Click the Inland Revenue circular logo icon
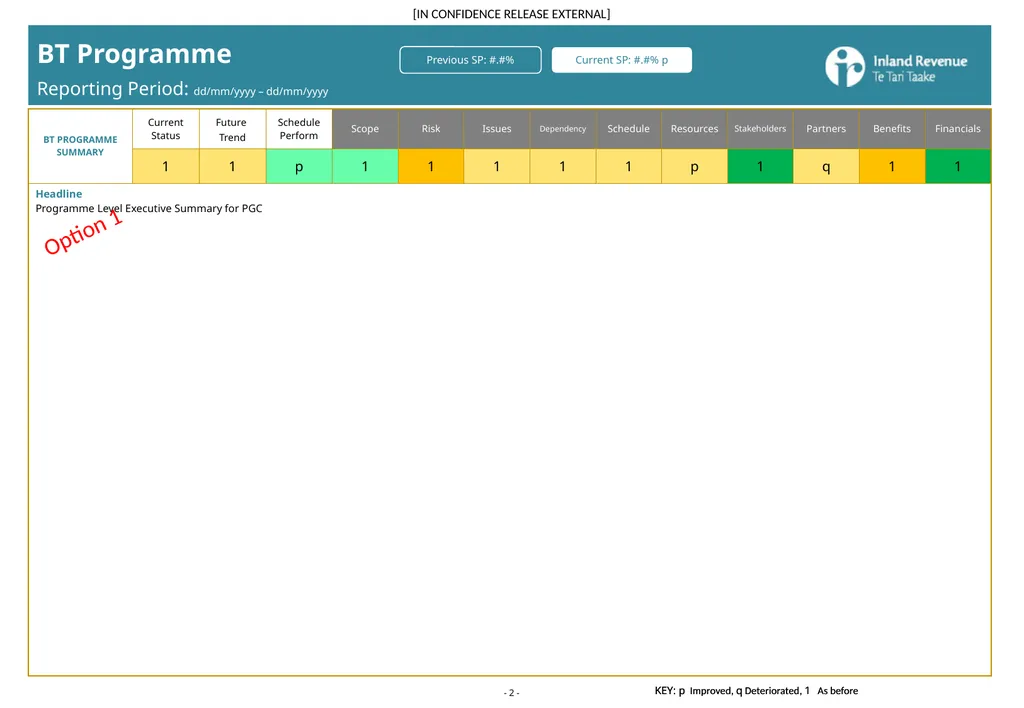 (x=844, y=67)
